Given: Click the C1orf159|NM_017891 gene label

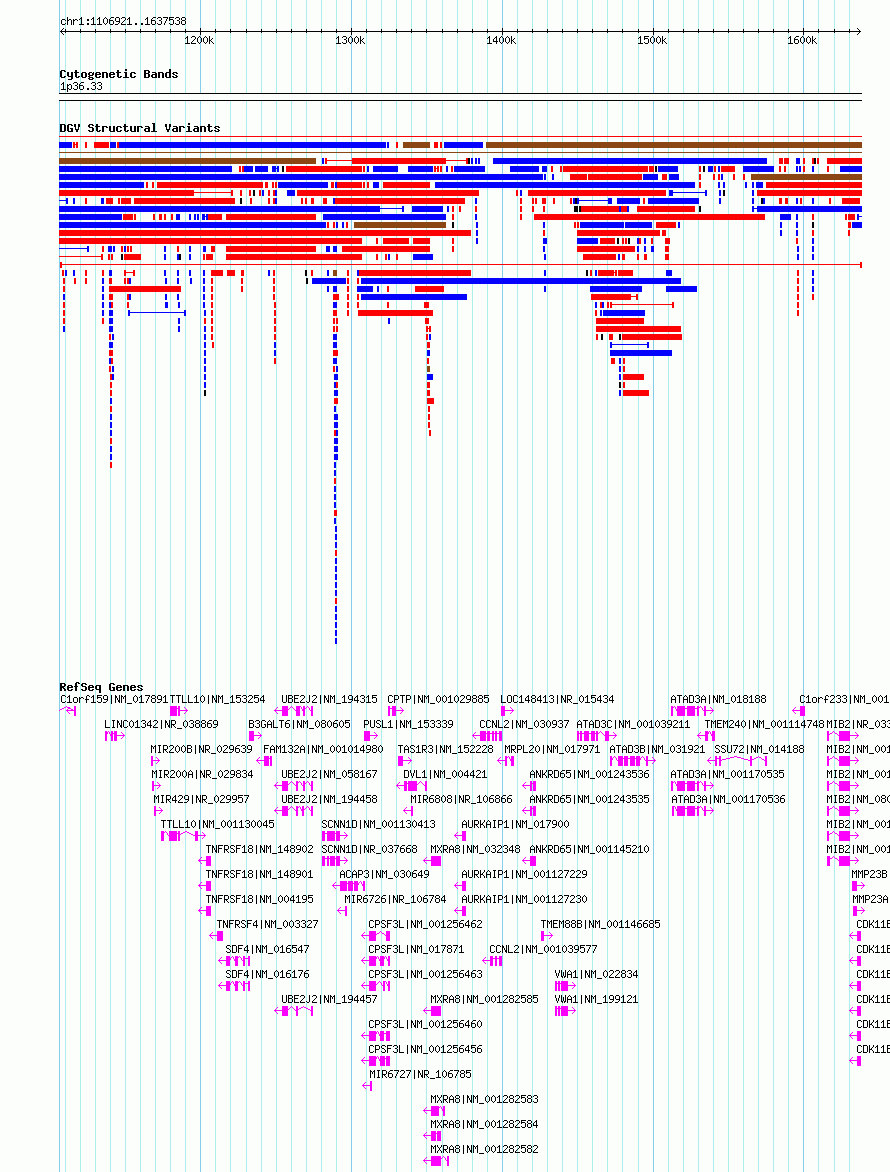Looking at the screenshot, I should [x=114, y=699].
